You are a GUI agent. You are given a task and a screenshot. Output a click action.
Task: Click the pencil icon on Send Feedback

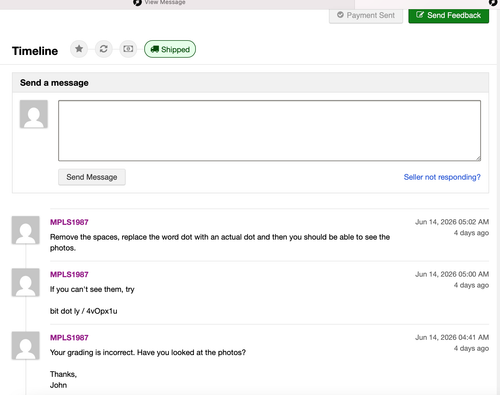(420, 15)
